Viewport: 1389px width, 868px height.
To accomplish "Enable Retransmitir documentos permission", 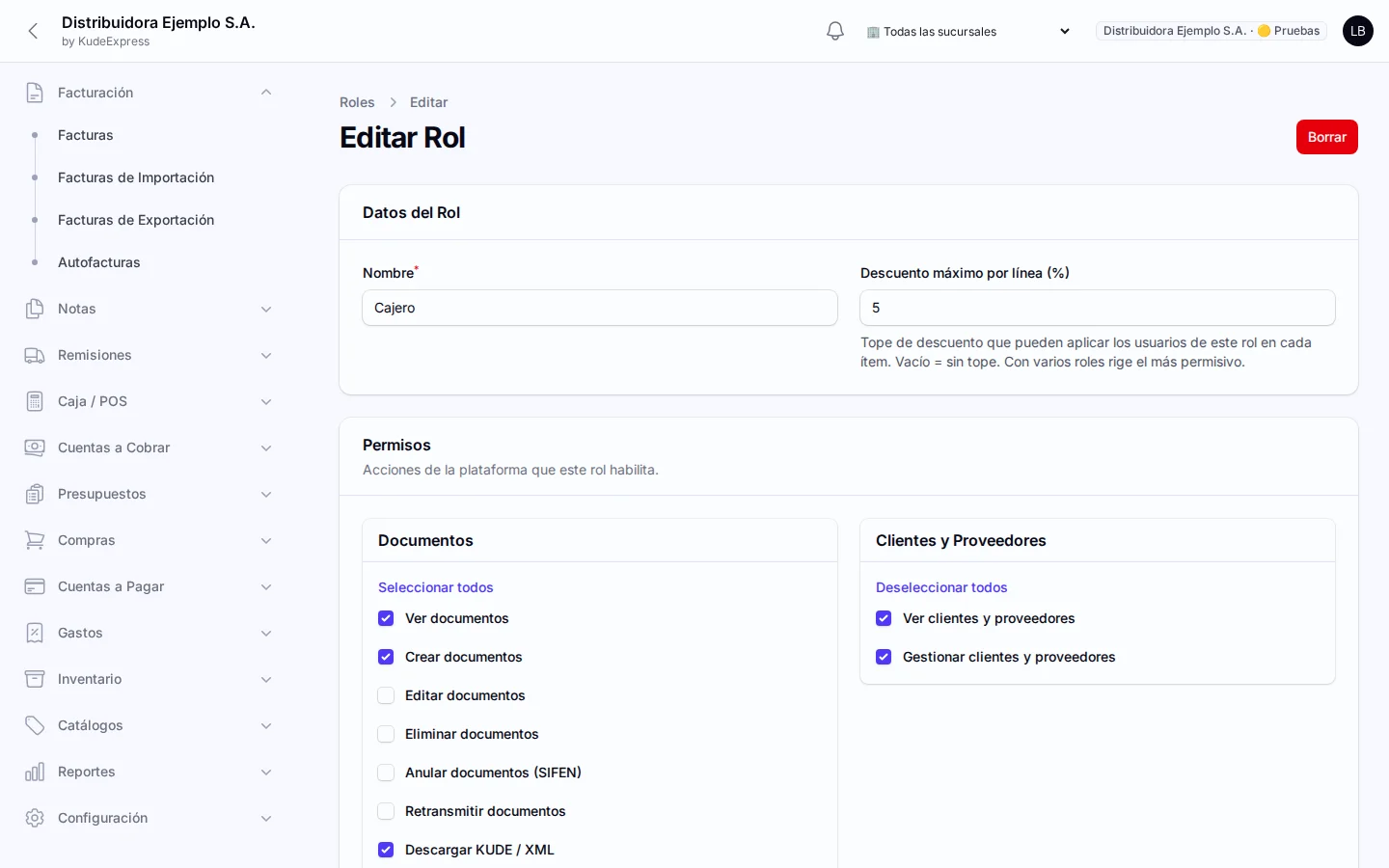I will [386, 811].
